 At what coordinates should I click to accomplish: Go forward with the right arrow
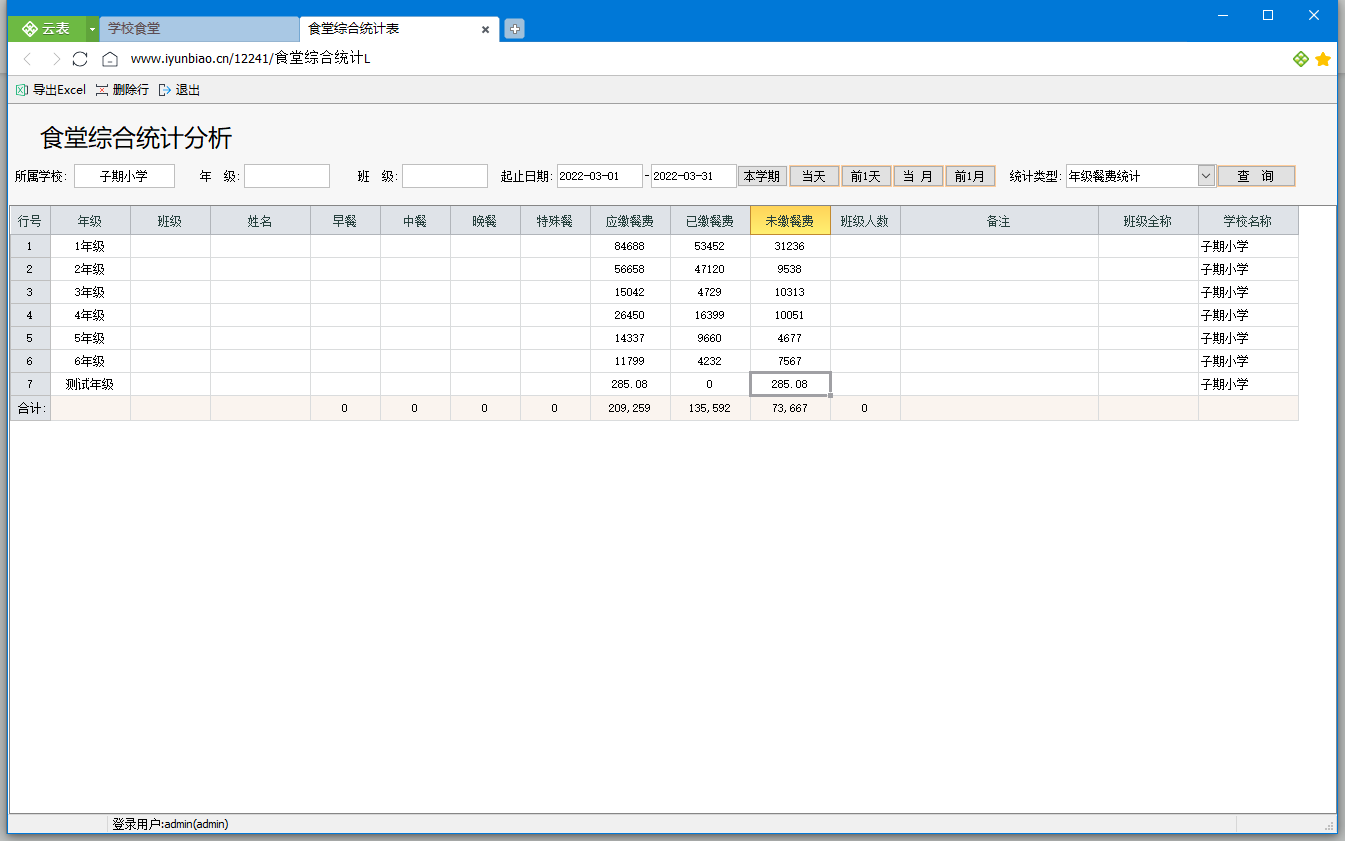coord(56,59)
